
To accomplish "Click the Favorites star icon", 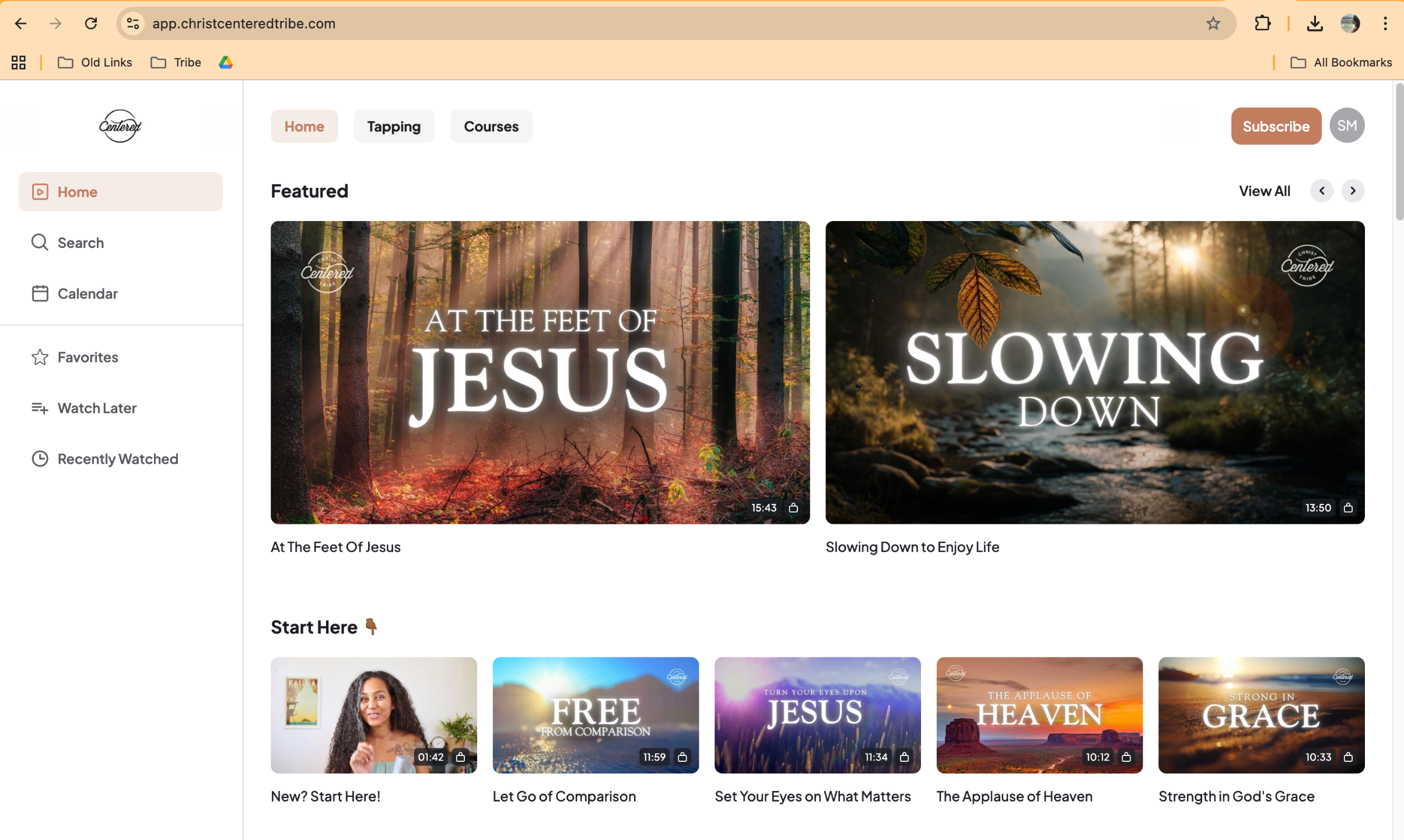I will (x=40, y=357).
